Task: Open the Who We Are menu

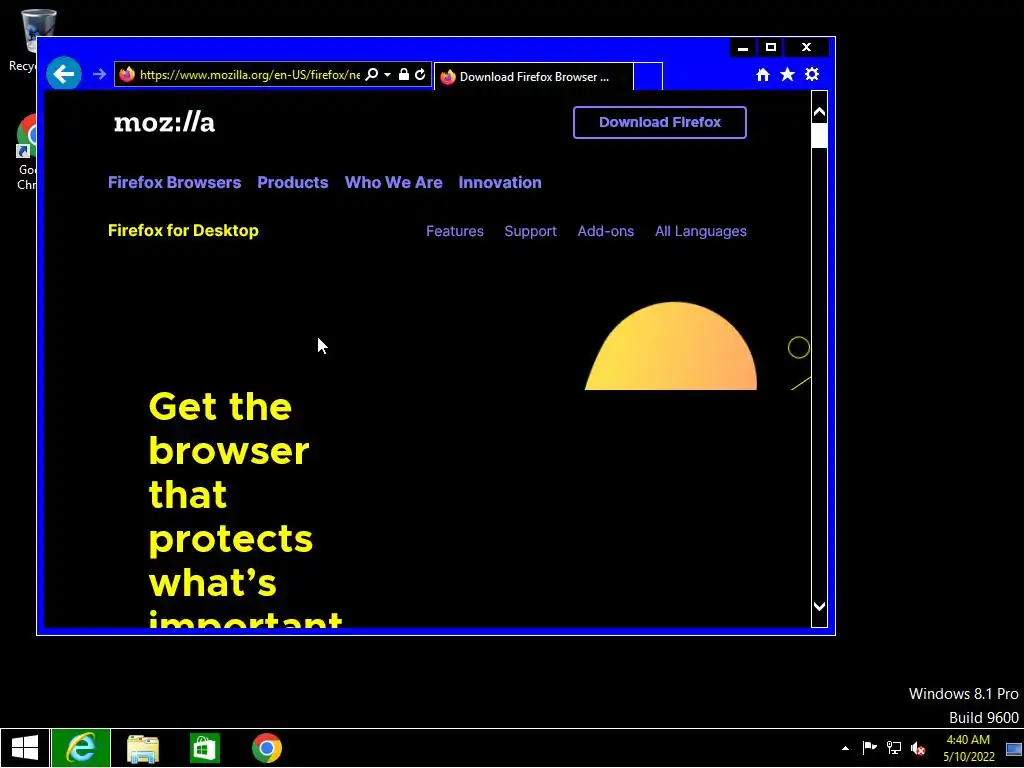Action: click(x=394, y=182)
